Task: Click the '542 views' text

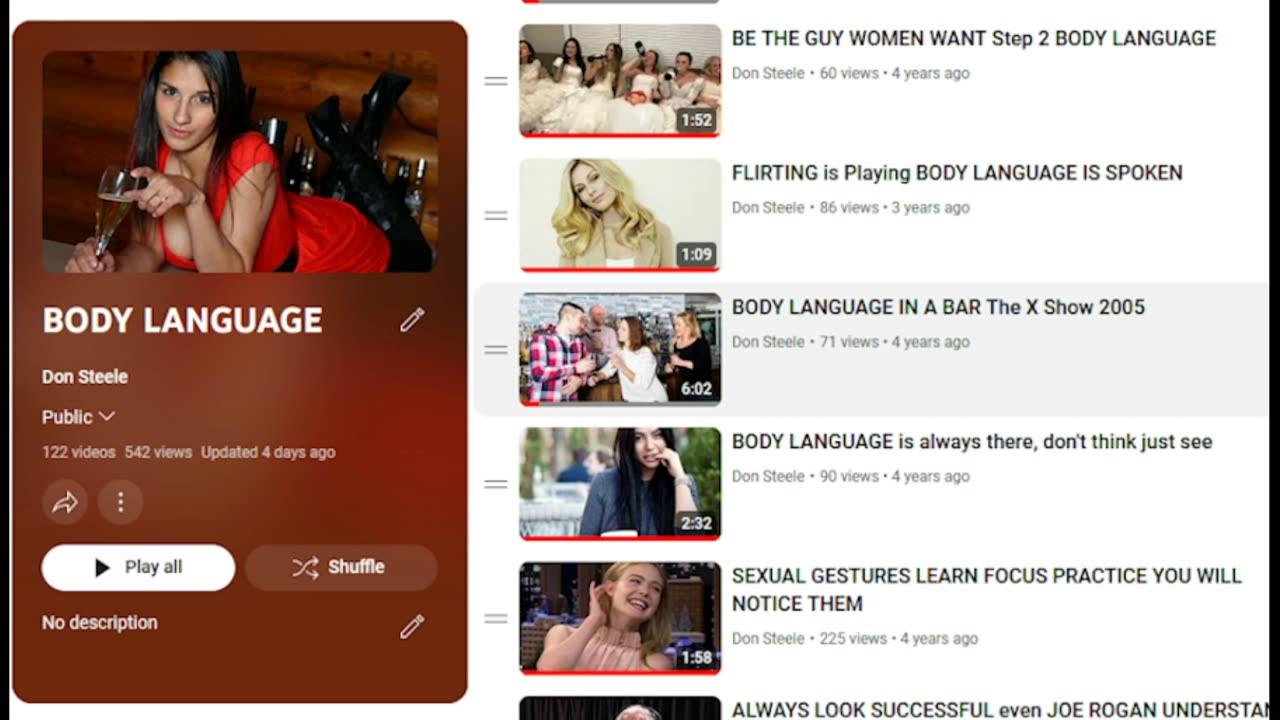Action: coord(158,452)
